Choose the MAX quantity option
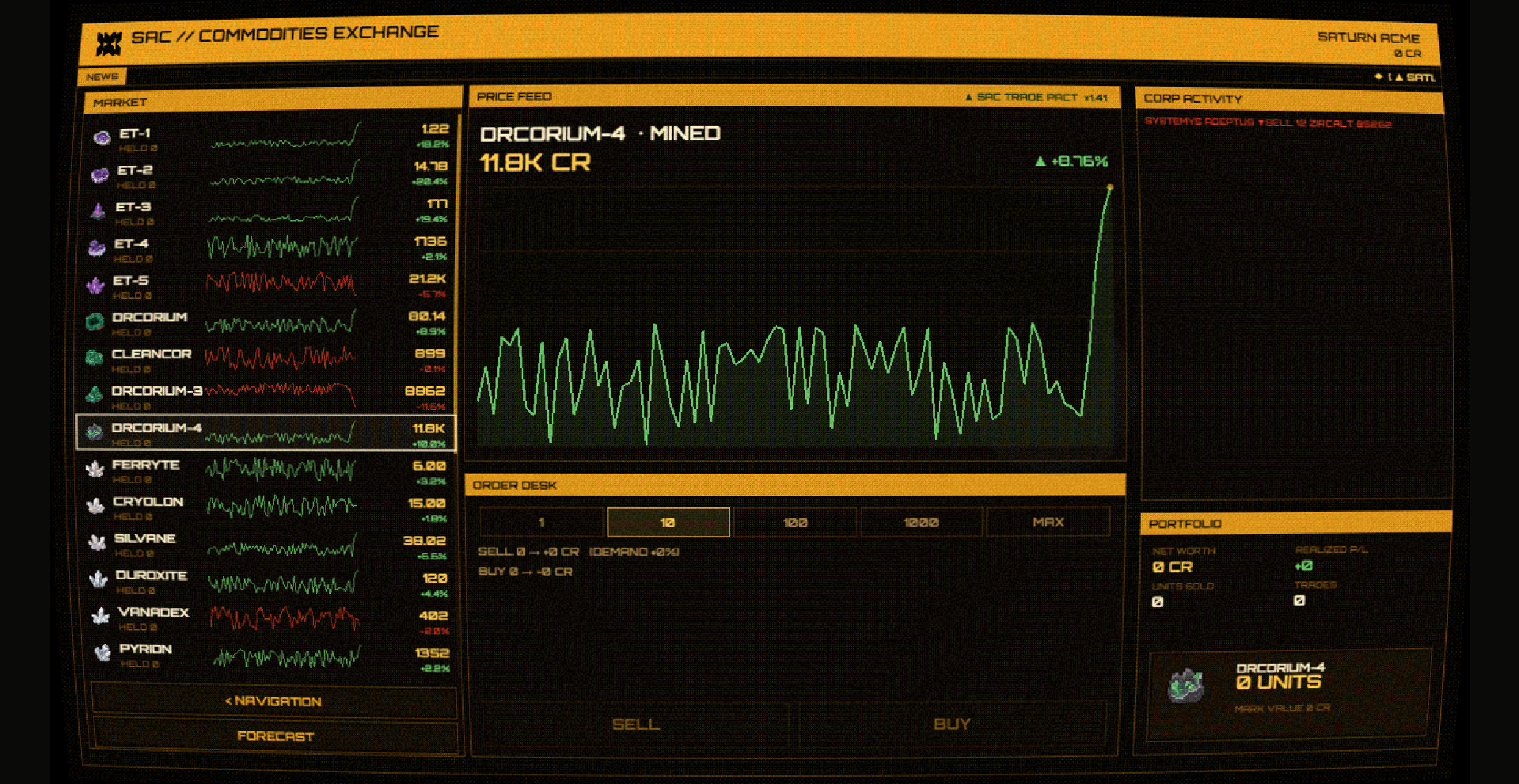 point(1048,522)
